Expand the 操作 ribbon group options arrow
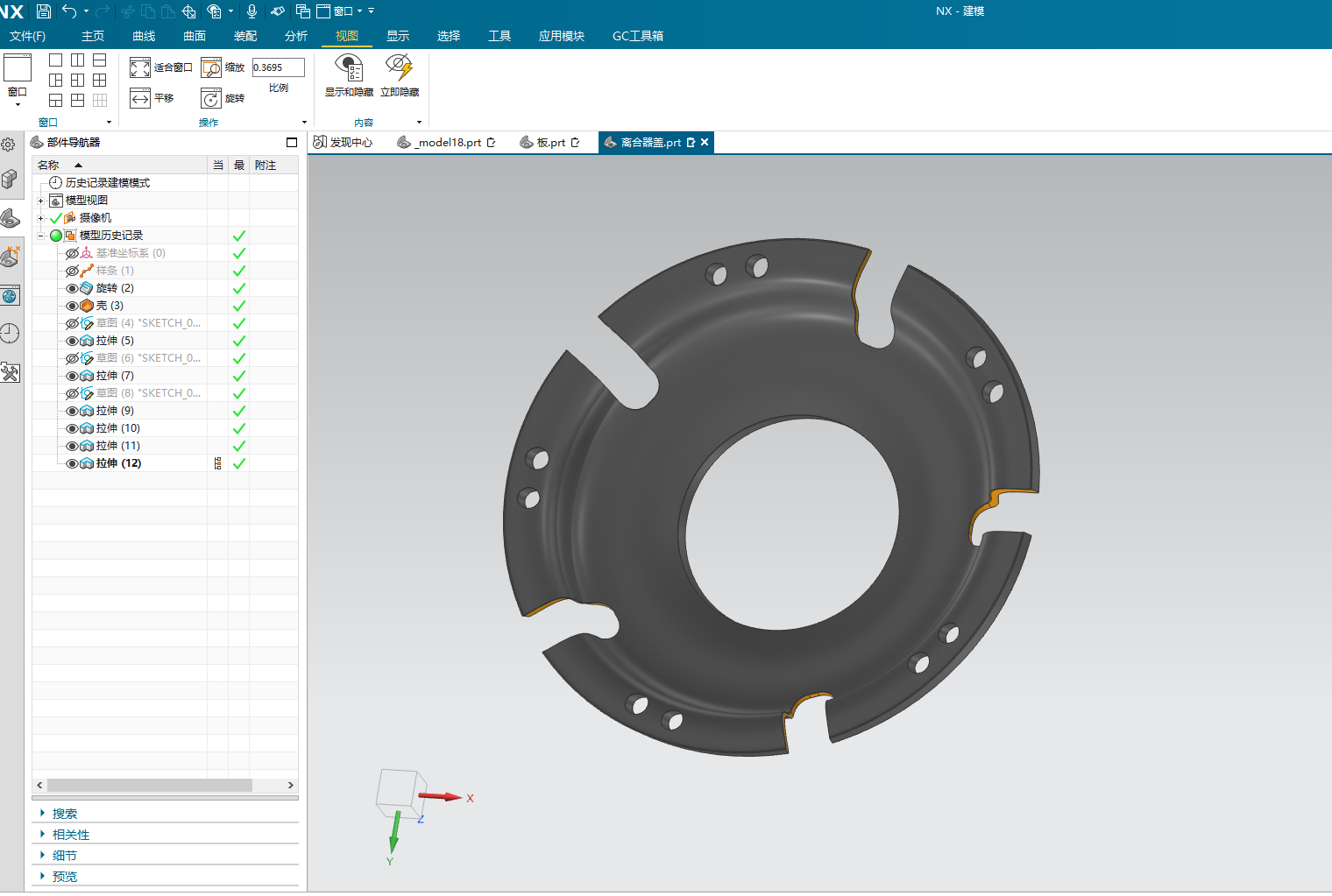This screenshot has height=896, width=1332. pos(304,123)
